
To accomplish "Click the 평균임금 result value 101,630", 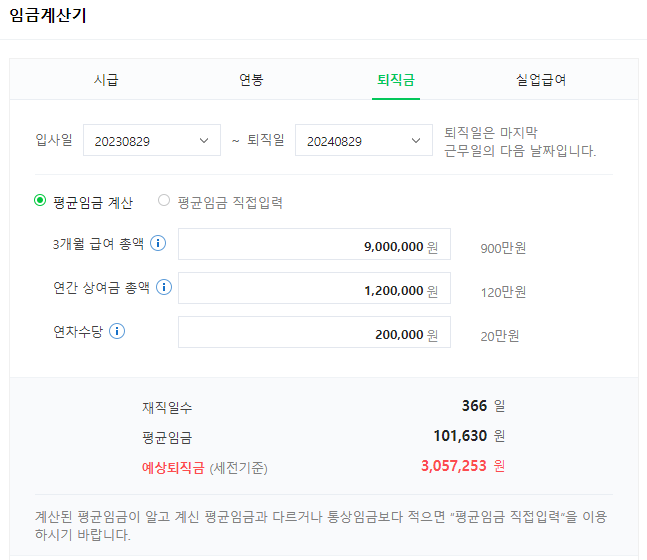I will tap(460, 436).
